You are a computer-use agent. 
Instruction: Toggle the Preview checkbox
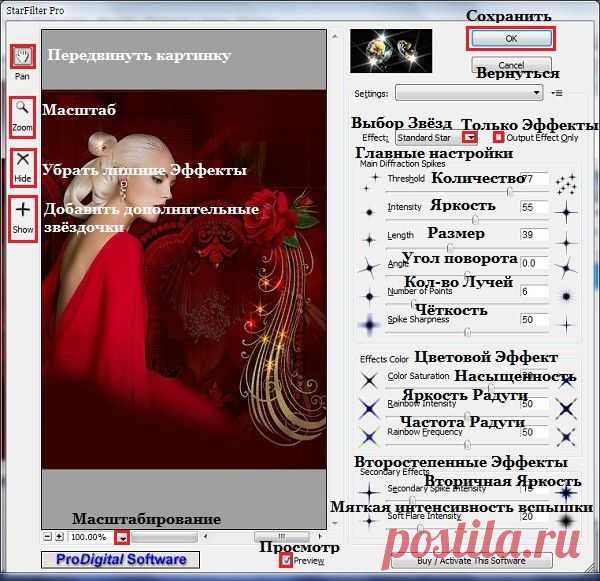[x=285, y=560]
